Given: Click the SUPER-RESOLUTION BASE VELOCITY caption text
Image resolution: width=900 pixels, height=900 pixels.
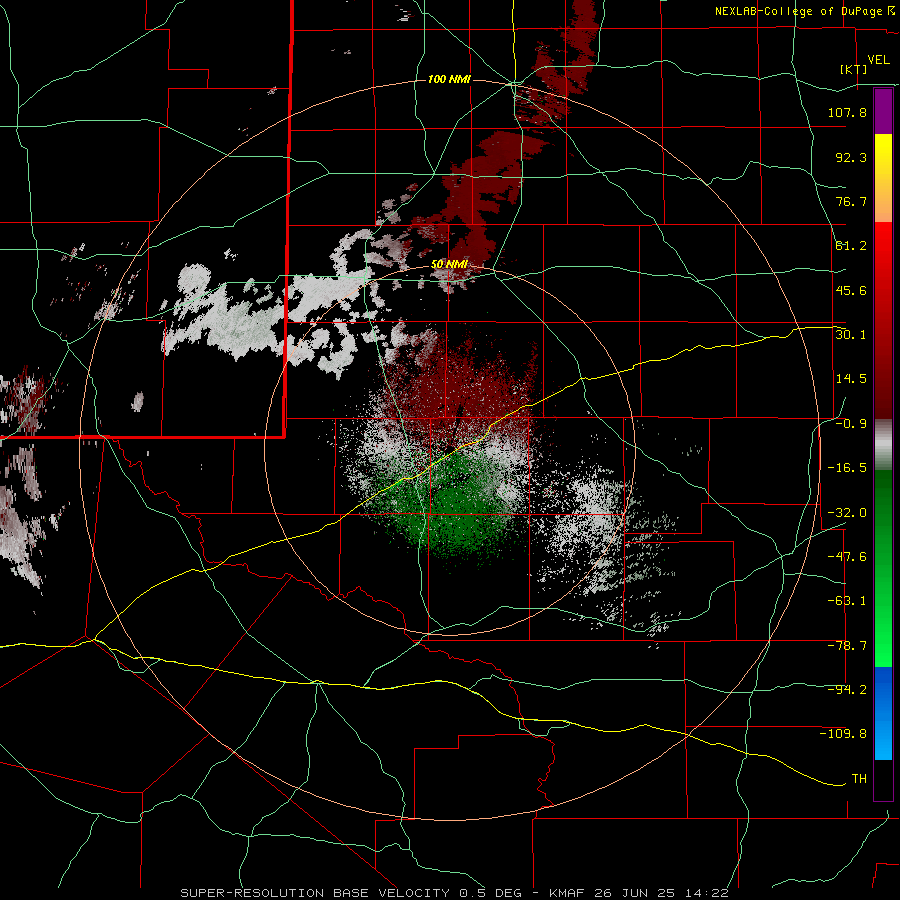Looking at the screenshot, I should (315, 893).
